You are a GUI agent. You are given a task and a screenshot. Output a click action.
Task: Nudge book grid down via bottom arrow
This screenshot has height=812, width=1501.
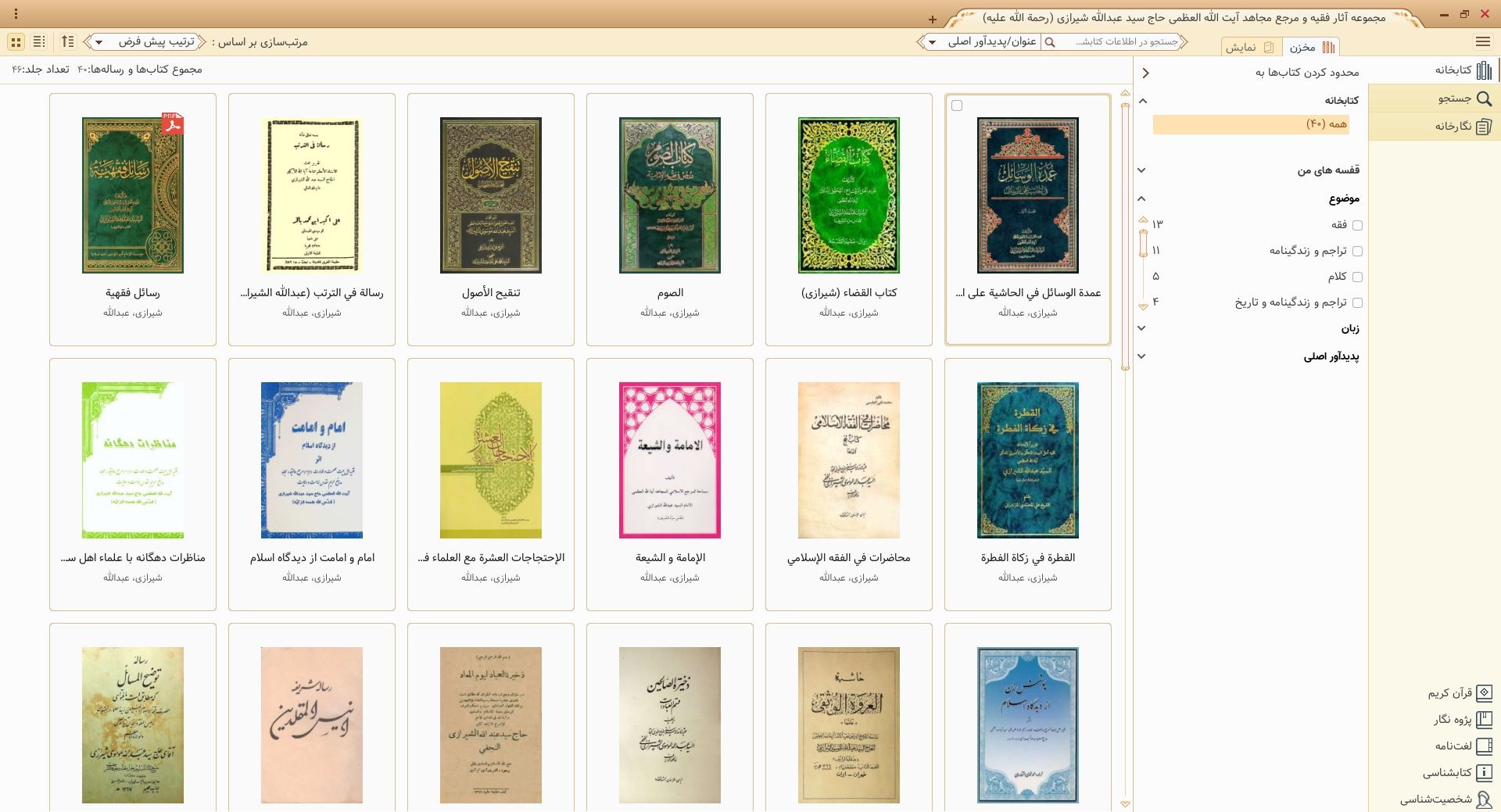click(x=1126, y=803)
